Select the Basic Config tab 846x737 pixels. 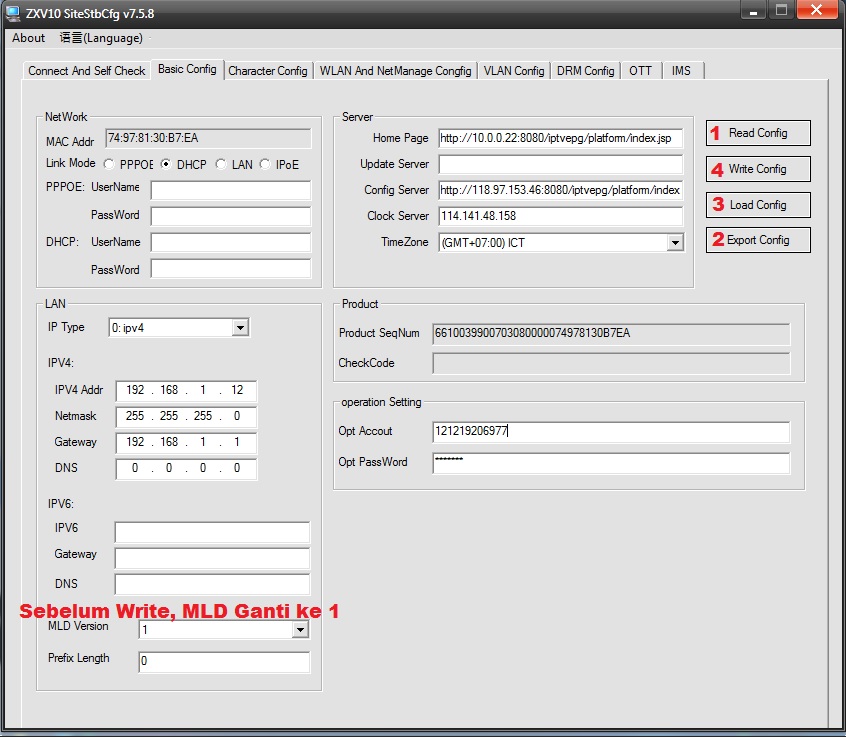187,69
